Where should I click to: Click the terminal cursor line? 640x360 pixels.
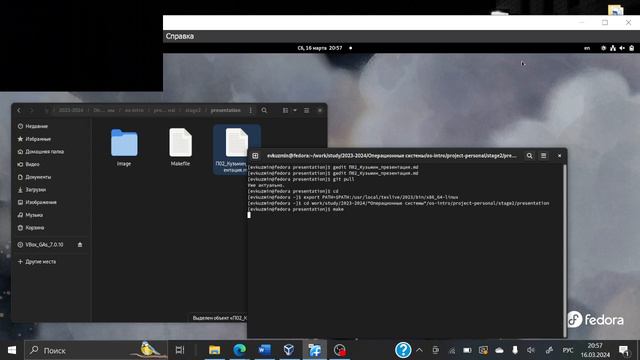coord(249,215)
